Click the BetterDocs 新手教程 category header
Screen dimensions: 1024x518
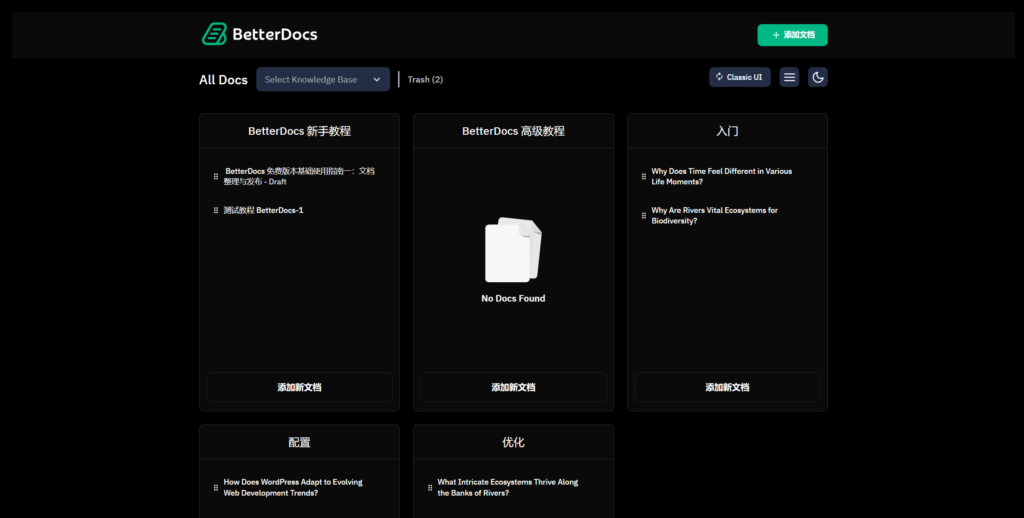coord(299,131)
